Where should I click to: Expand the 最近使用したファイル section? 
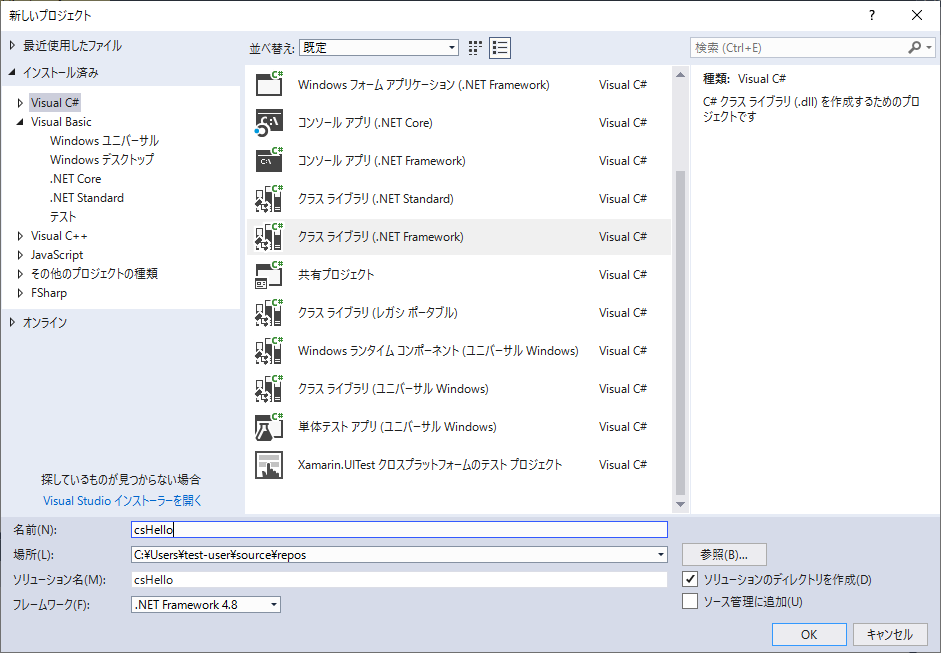click(13, 46)
